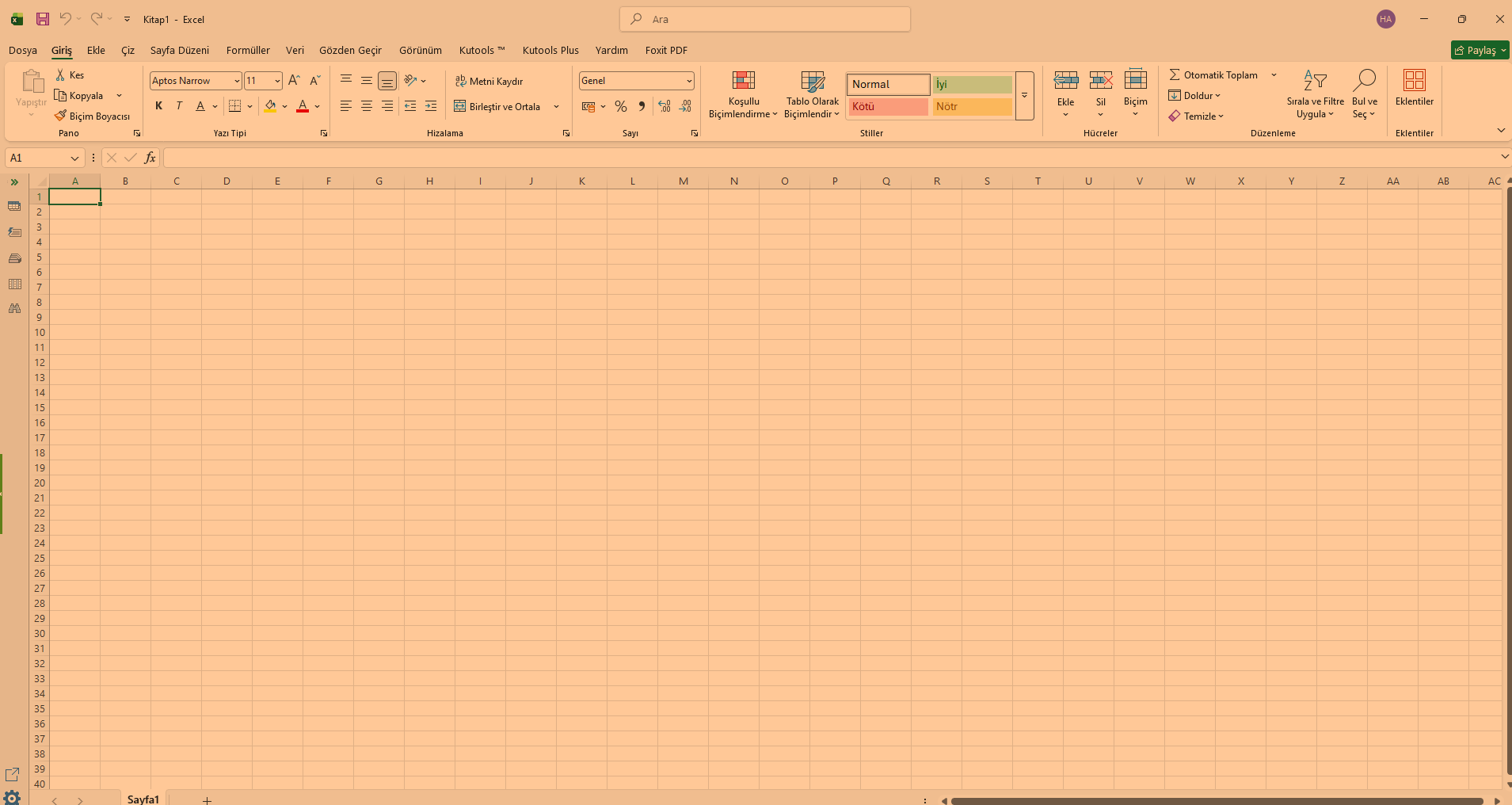The width and height of the screenshot is (1512, 805).
Task: Click in the Ara search box
Action: coord(765,19)
